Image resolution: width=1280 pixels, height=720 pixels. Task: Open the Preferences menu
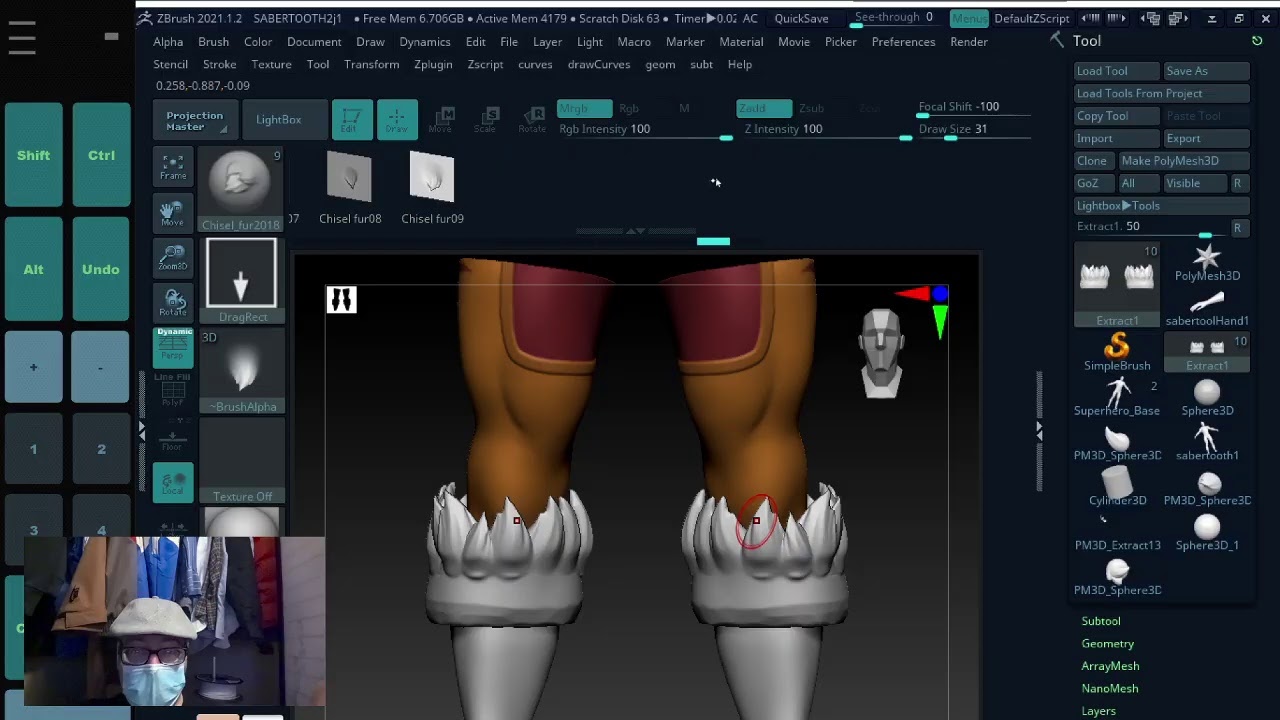[x=903, y=42]
